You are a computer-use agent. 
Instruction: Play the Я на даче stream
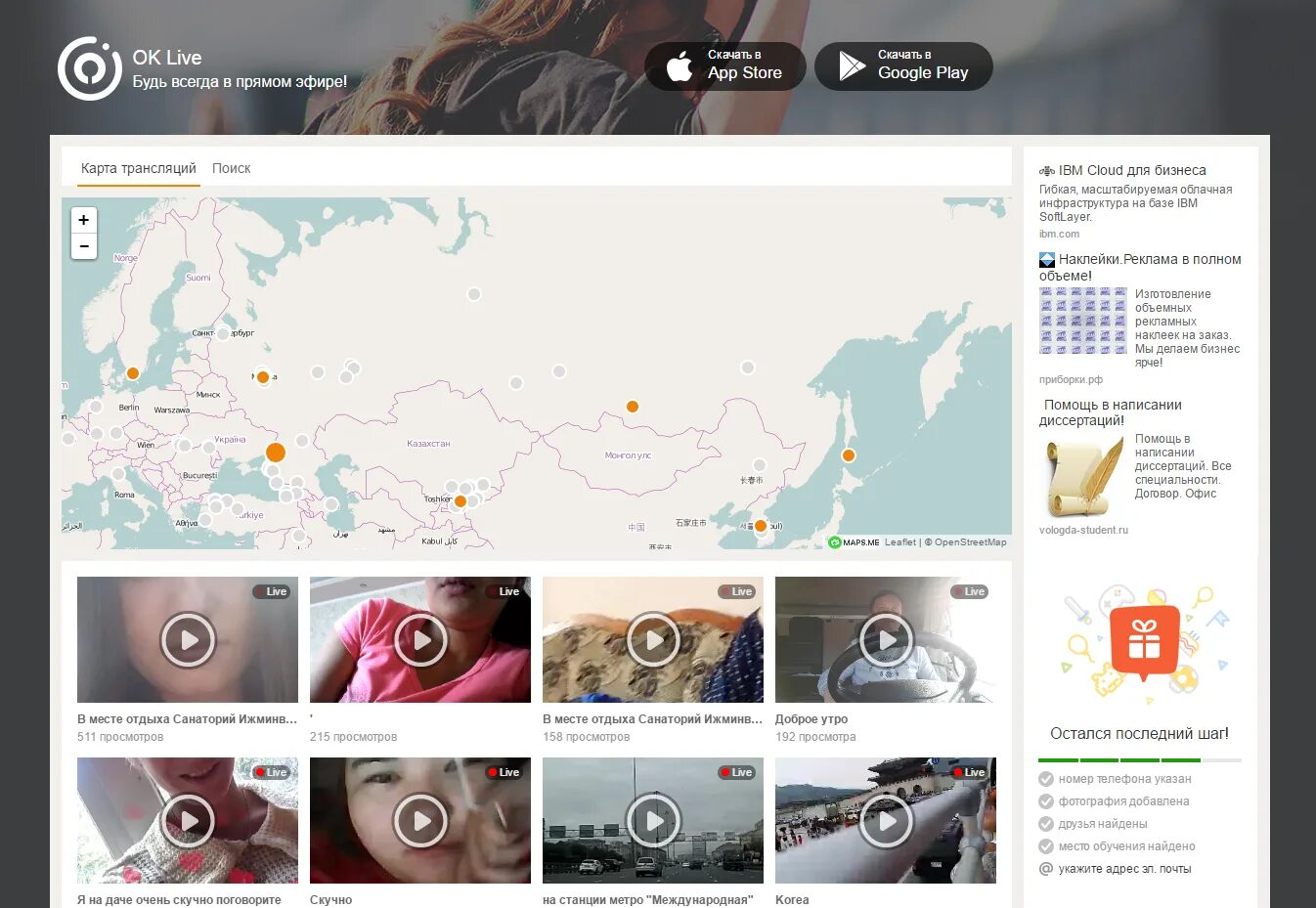click(x=188, y=820)
